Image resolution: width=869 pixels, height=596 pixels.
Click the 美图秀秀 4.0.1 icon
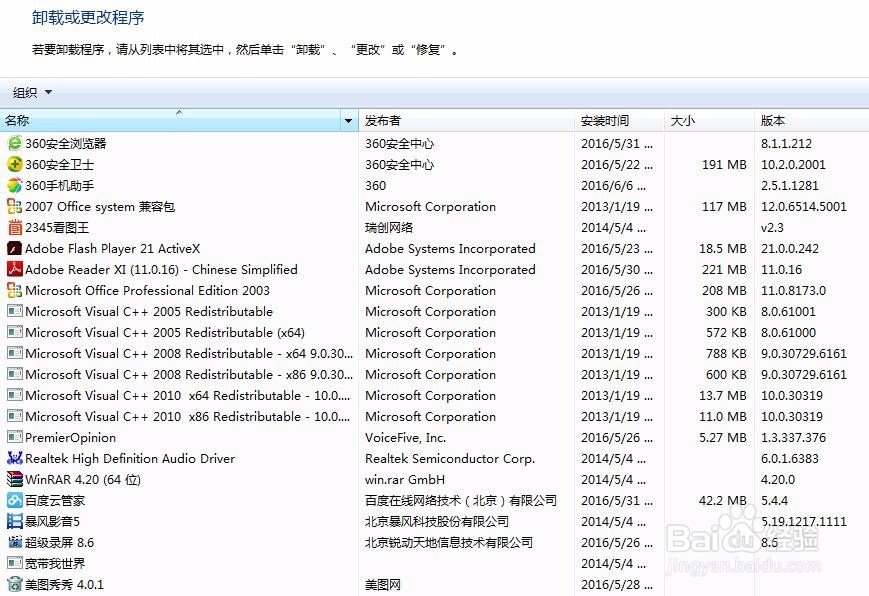(14, 584)
